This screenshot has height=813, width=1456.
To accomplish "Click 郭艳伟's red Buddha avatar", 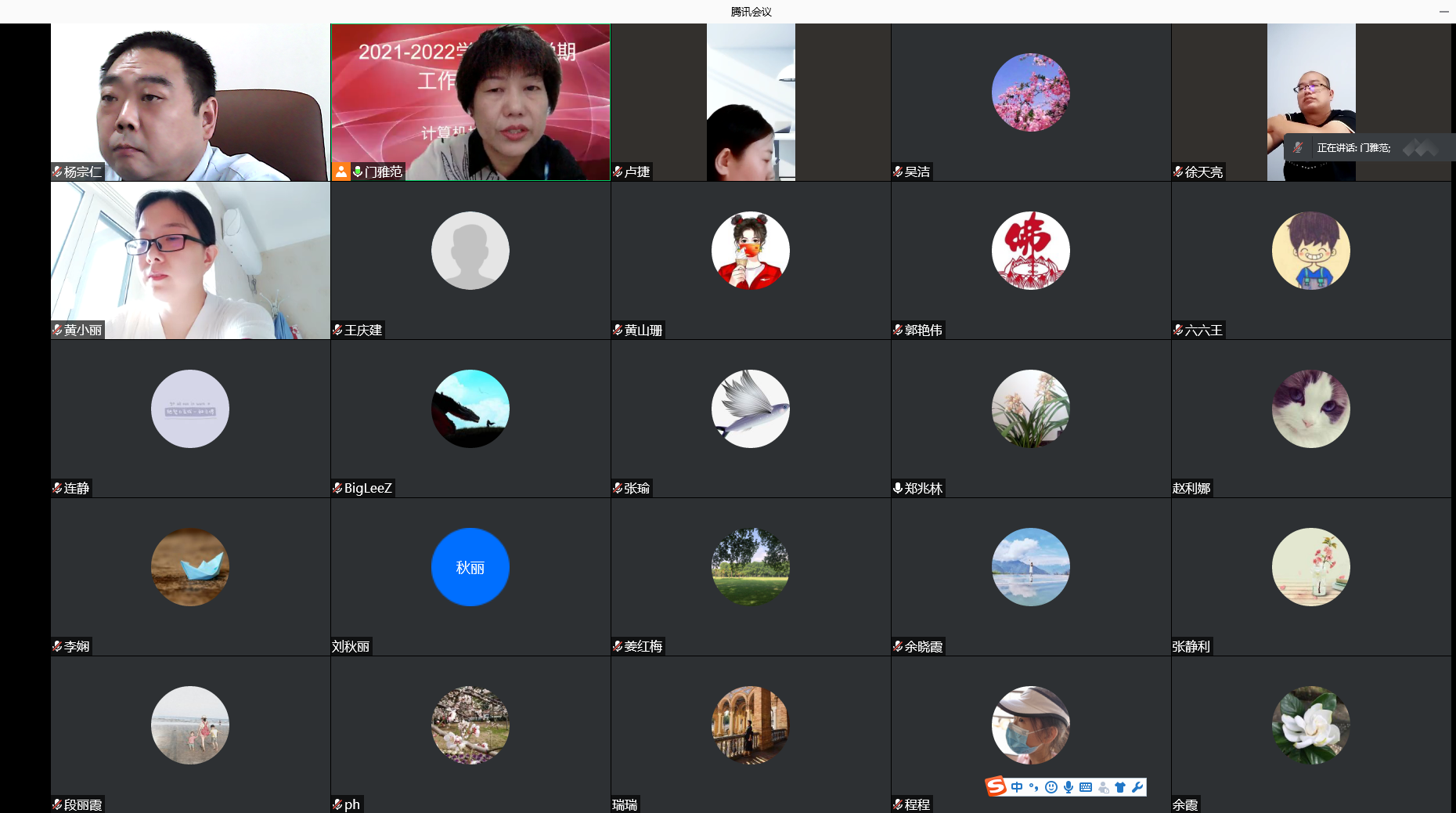I will coord(1030,251).
